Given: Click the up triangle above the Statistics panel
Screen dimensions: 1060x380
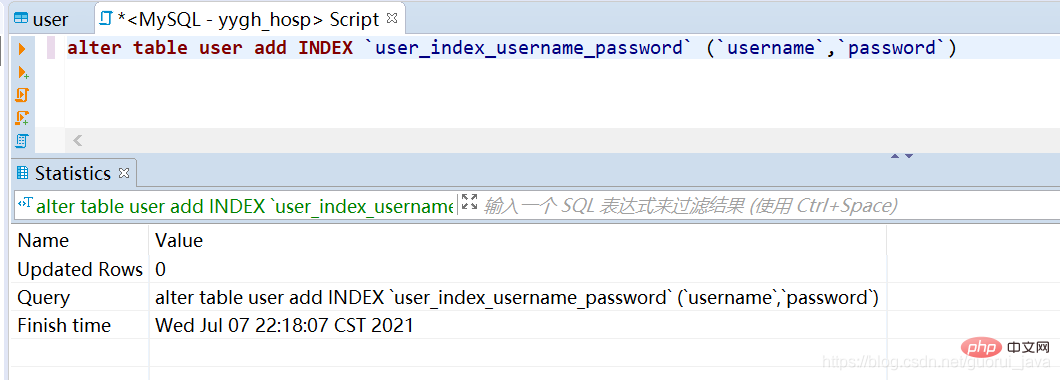Looking at the screenshot, I should pyautogui.click(x=895, y=156).
